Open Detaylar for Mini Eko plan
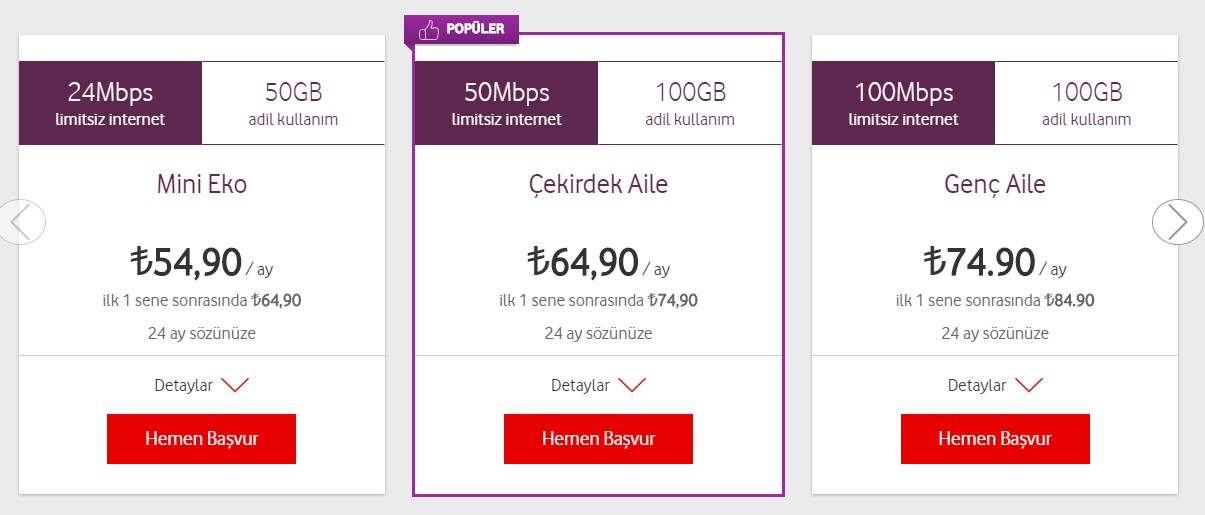The width and height of the screenshot is (1205, 515). pos(183,385)
